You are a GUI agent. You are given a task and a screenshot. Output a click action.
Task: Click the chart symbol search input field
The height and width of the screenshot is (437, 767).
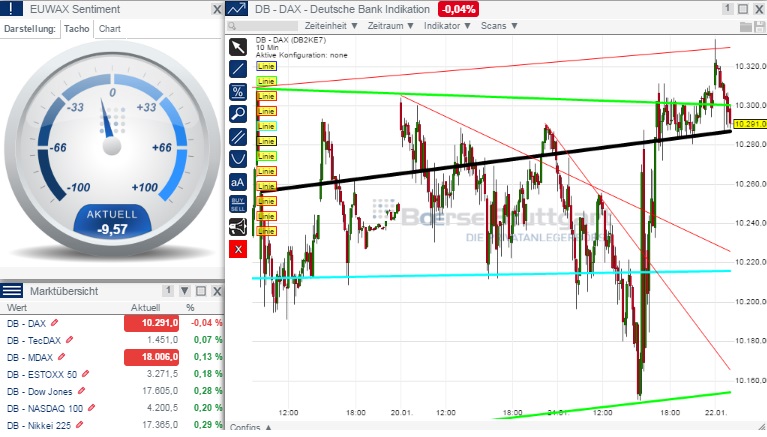point(267,26)
